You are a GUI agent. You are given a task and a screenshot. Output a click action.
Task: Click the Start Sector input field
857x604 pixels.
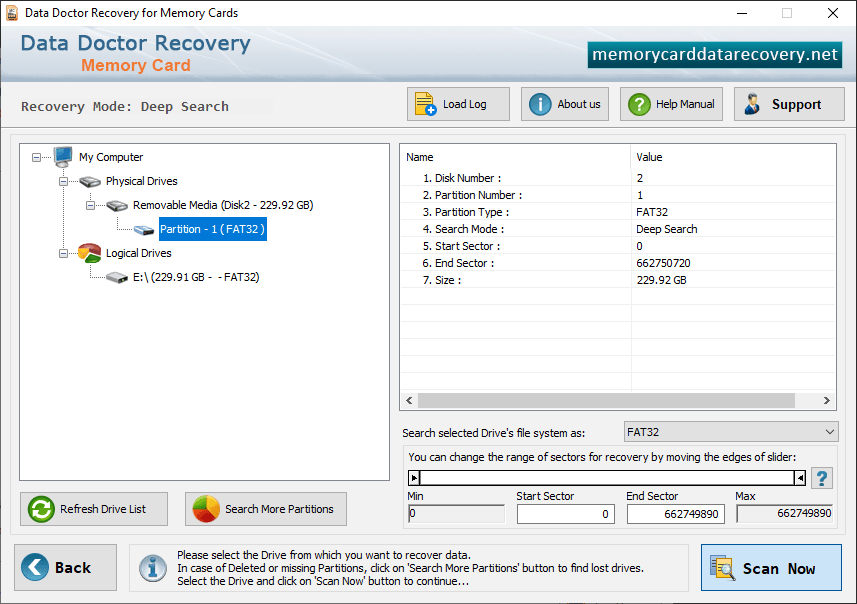click(566, 514)
